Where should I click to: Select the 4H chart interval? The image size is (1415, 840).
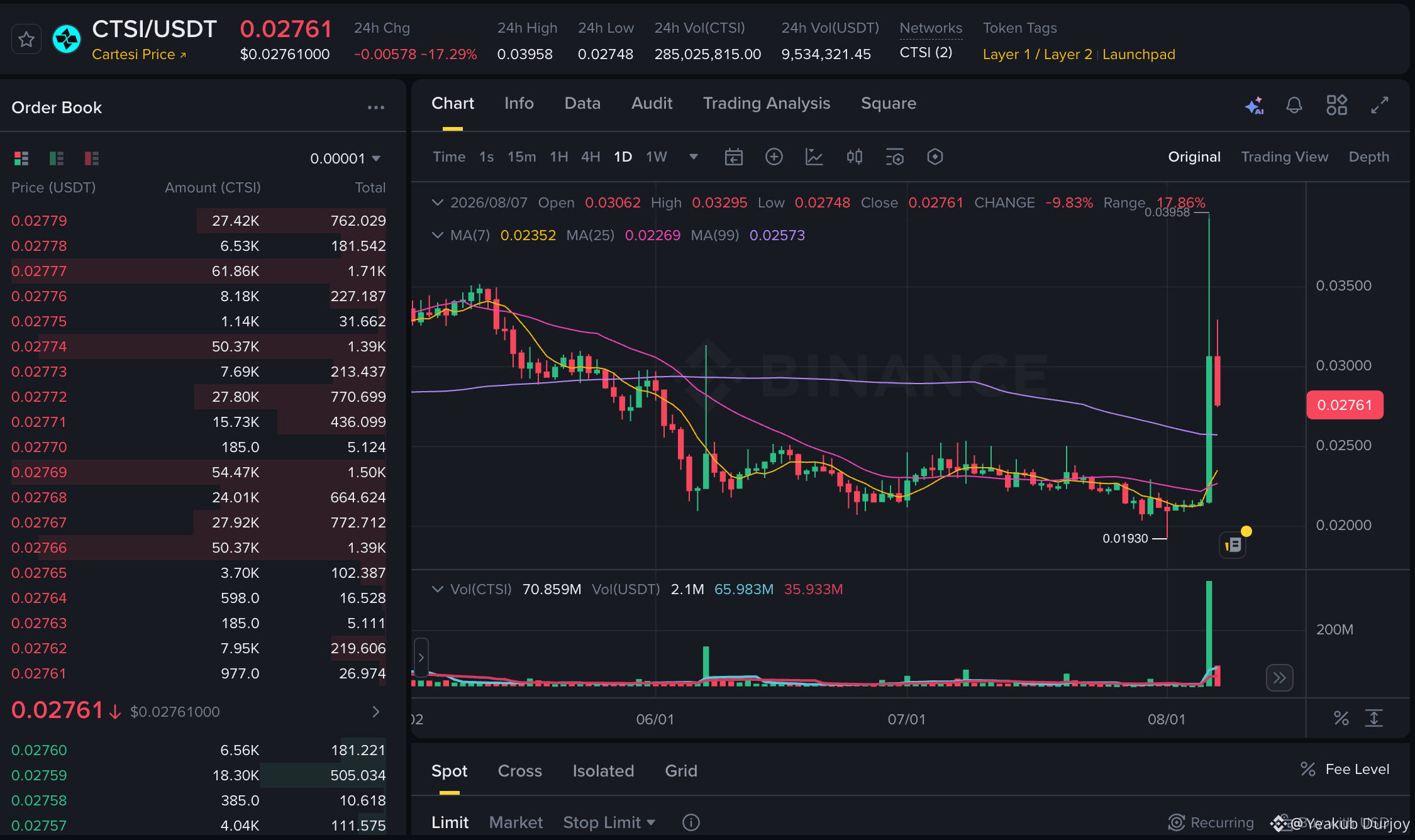click(x=591, y=157)
